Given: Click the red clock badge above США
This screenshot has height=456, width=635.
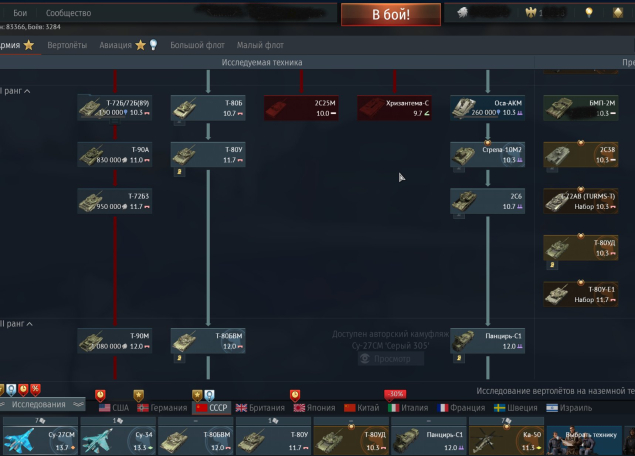Looking at the screenshot, I should 100,395.
